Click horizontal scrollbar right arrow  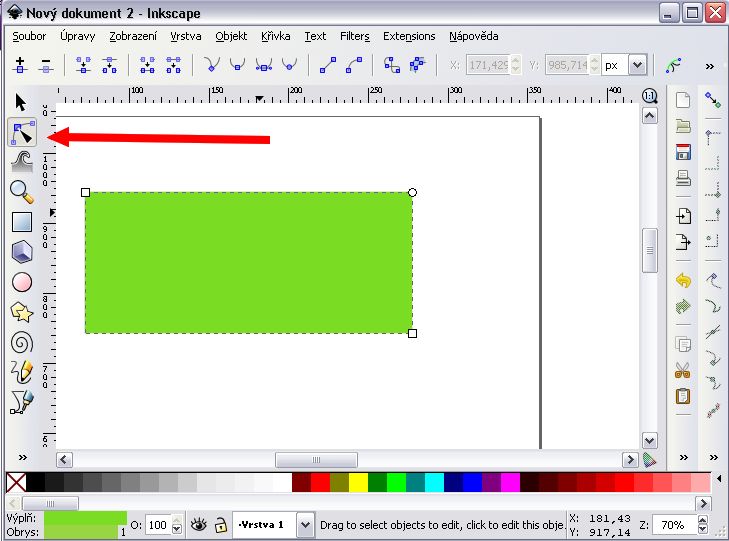[x=630, y=460]
